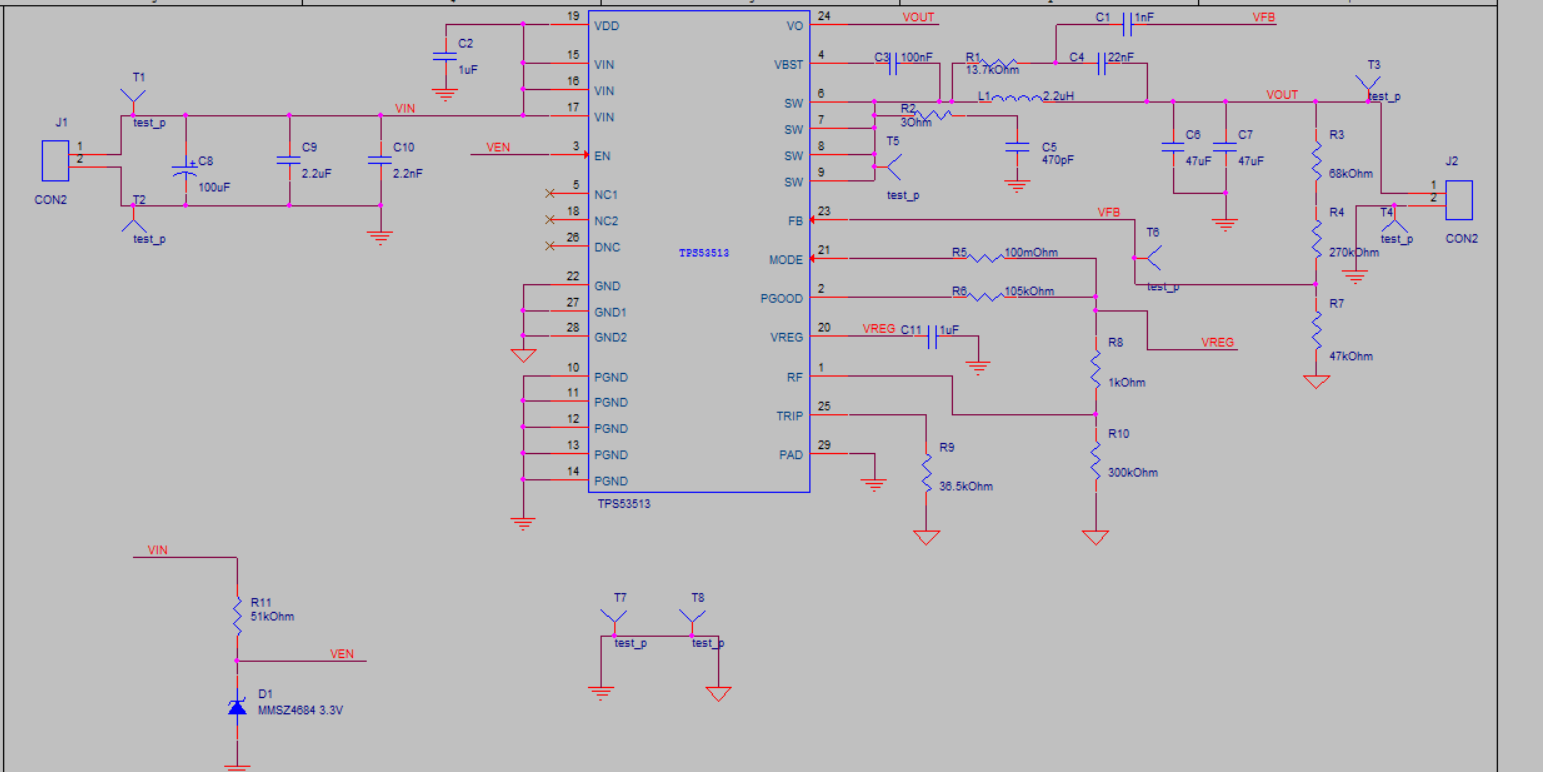Pick the C8 polarized capacitor symbol
Image resolution: width=1543 pixels, height=772 pixels.
coord(185,168)
